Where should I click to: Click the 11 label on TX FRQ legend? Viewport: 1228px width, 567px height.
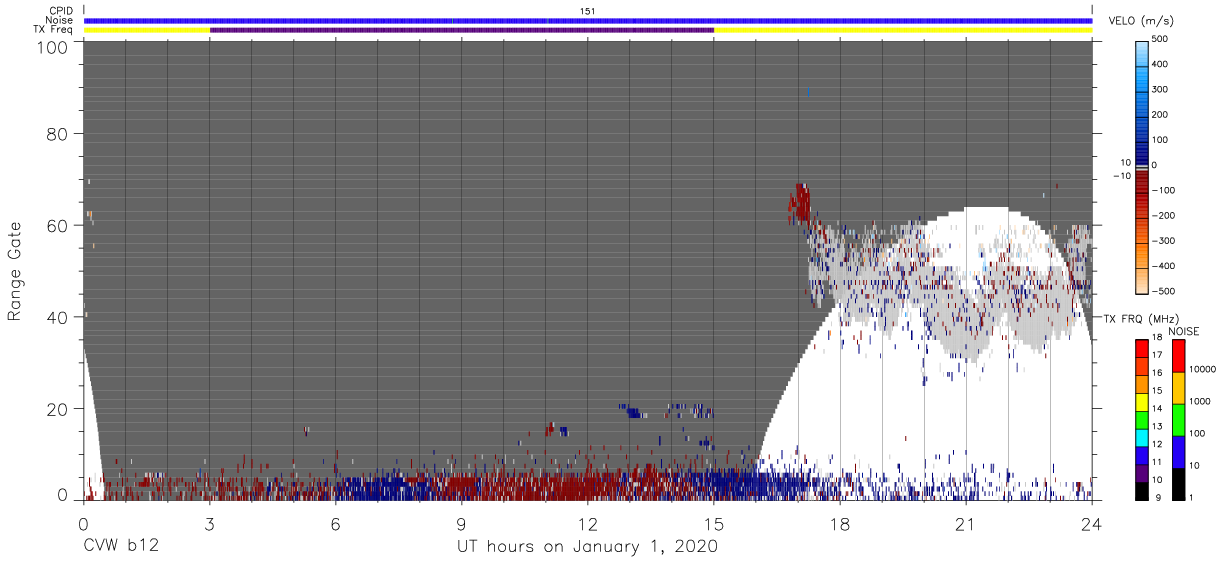coord(1159,462)
